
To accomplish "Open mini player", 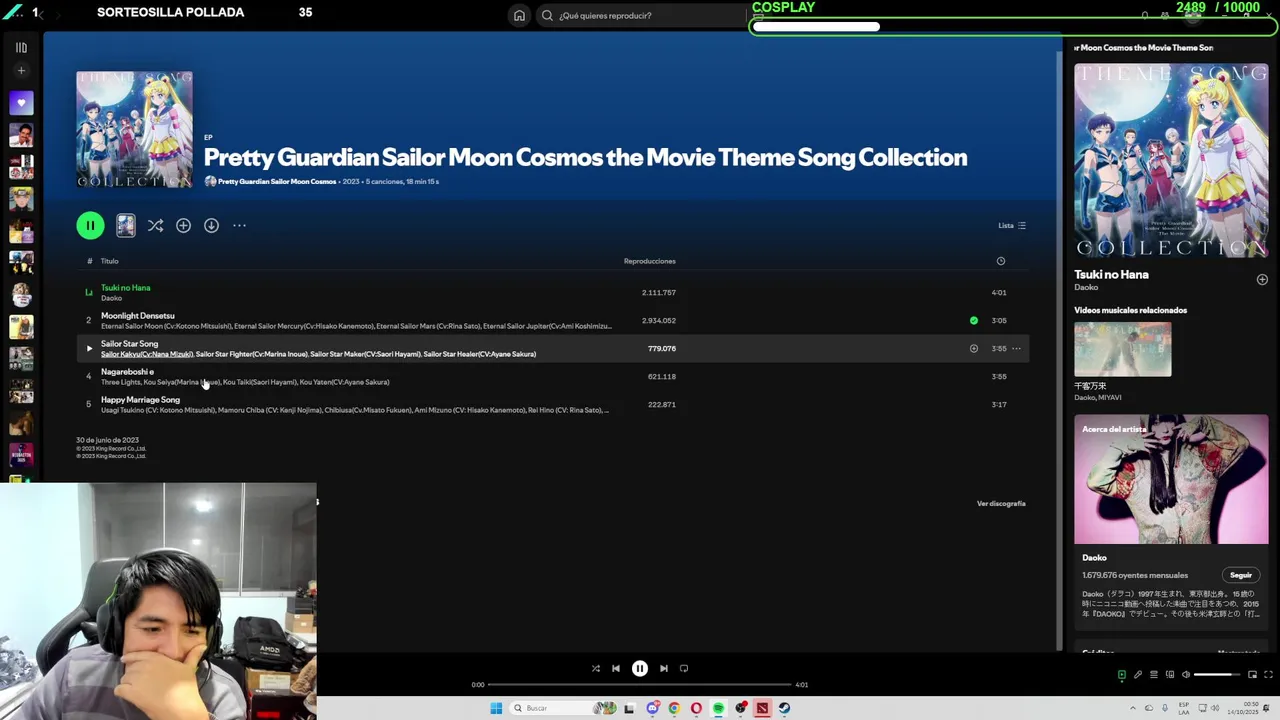I will point(1252,675).
